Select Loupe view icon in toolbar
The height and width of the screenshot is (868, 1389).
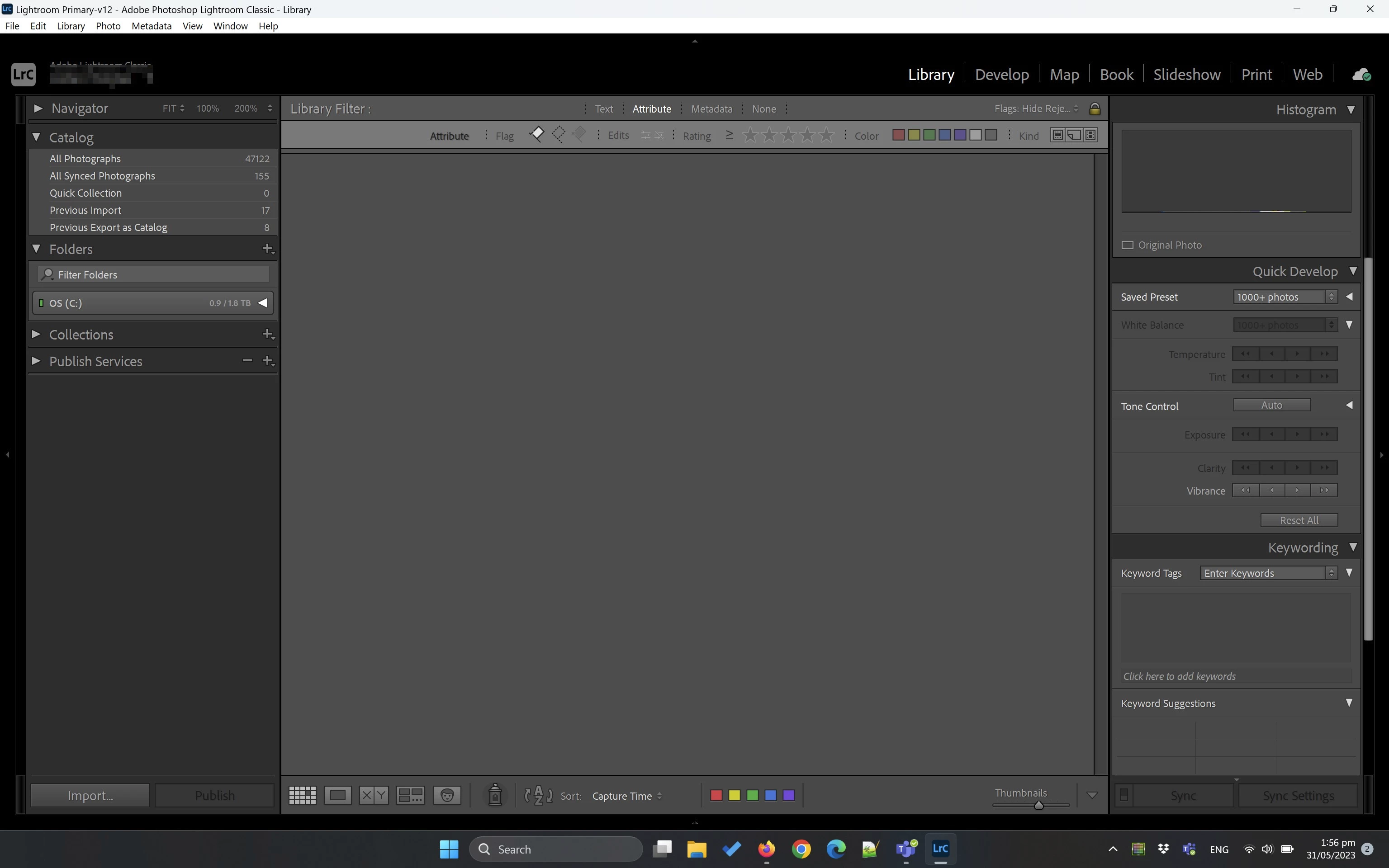337,795
